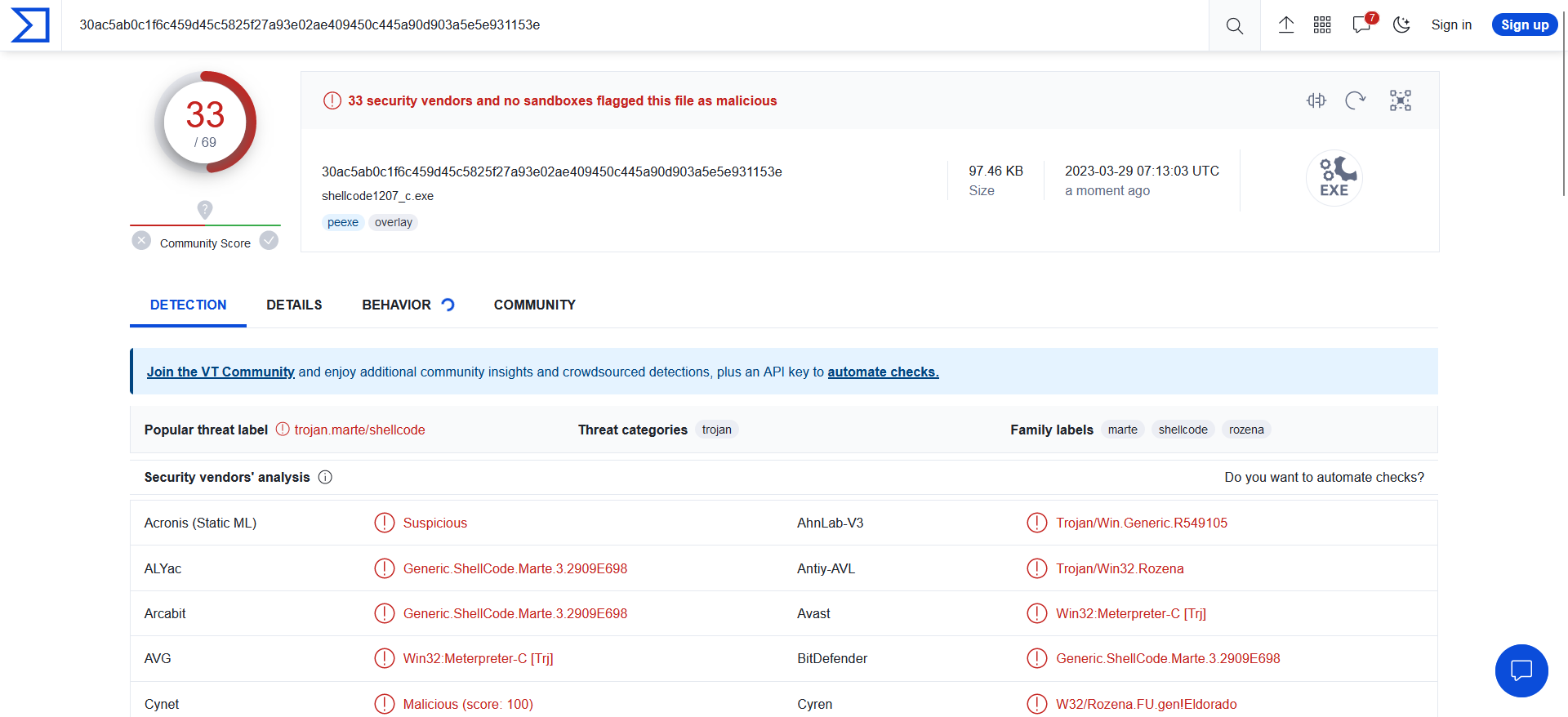Open the apps grid icon
Screen dimensions: 1568x717
tap(1322, 24)
